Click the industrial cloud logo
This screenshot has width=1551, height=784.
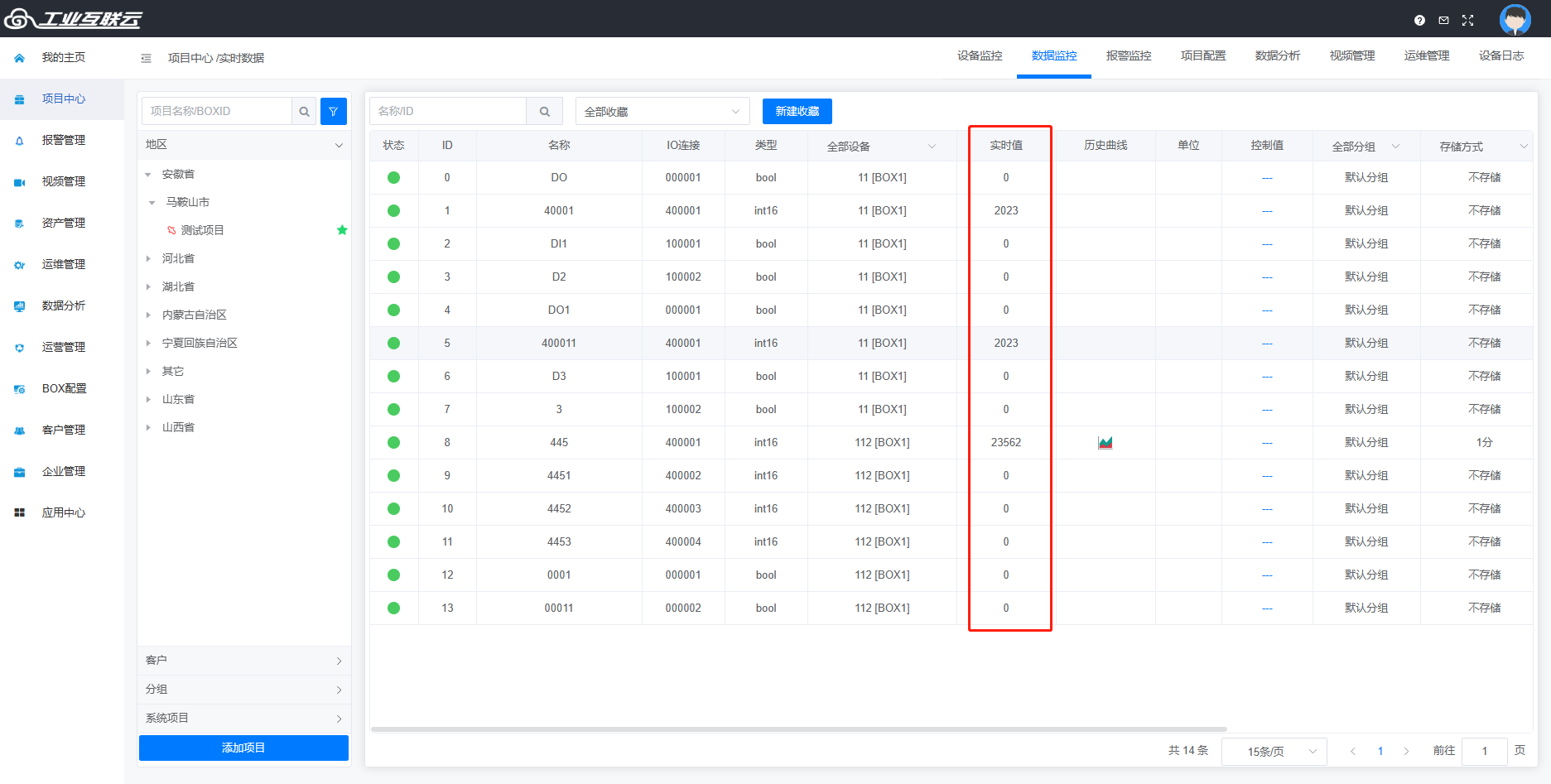pos(74,18)
